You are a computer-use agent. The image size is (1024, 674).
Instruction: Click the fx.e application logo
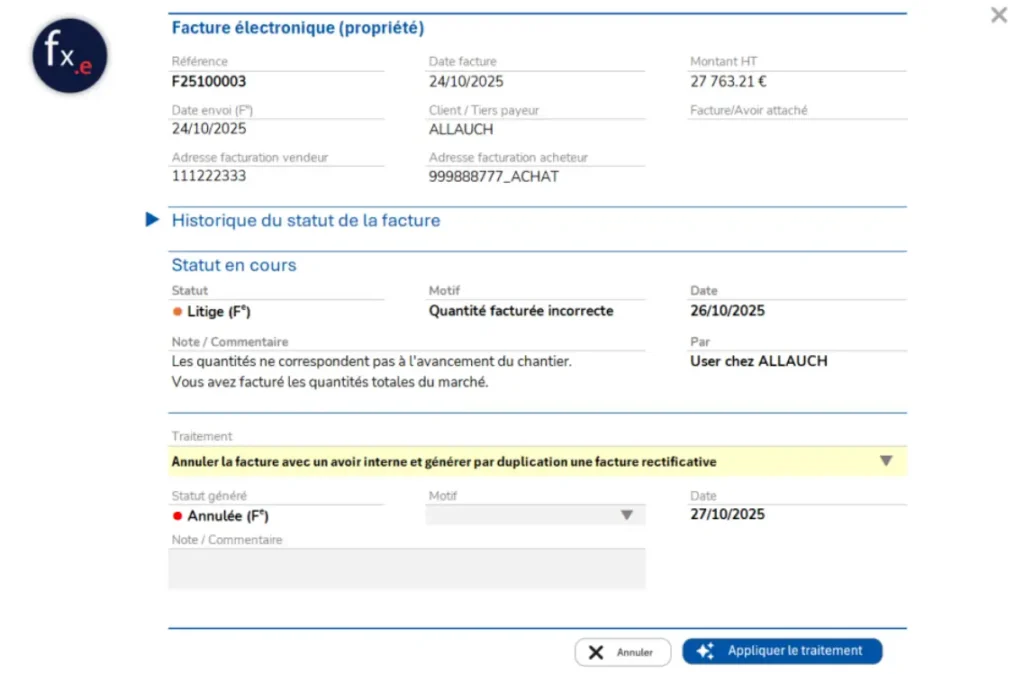pyautogui.click(x=68, y=55)
